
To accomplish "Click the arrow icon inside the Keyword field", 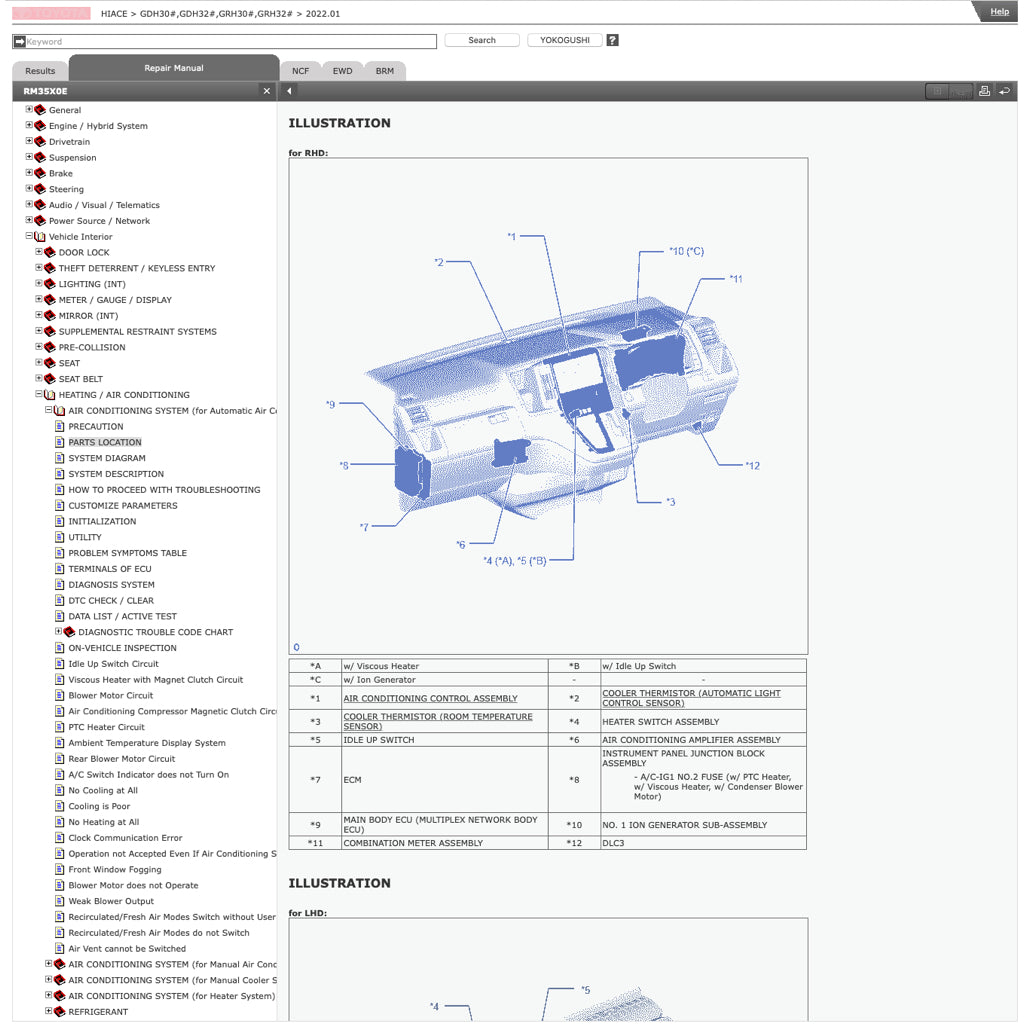I will tap(20, 41).
